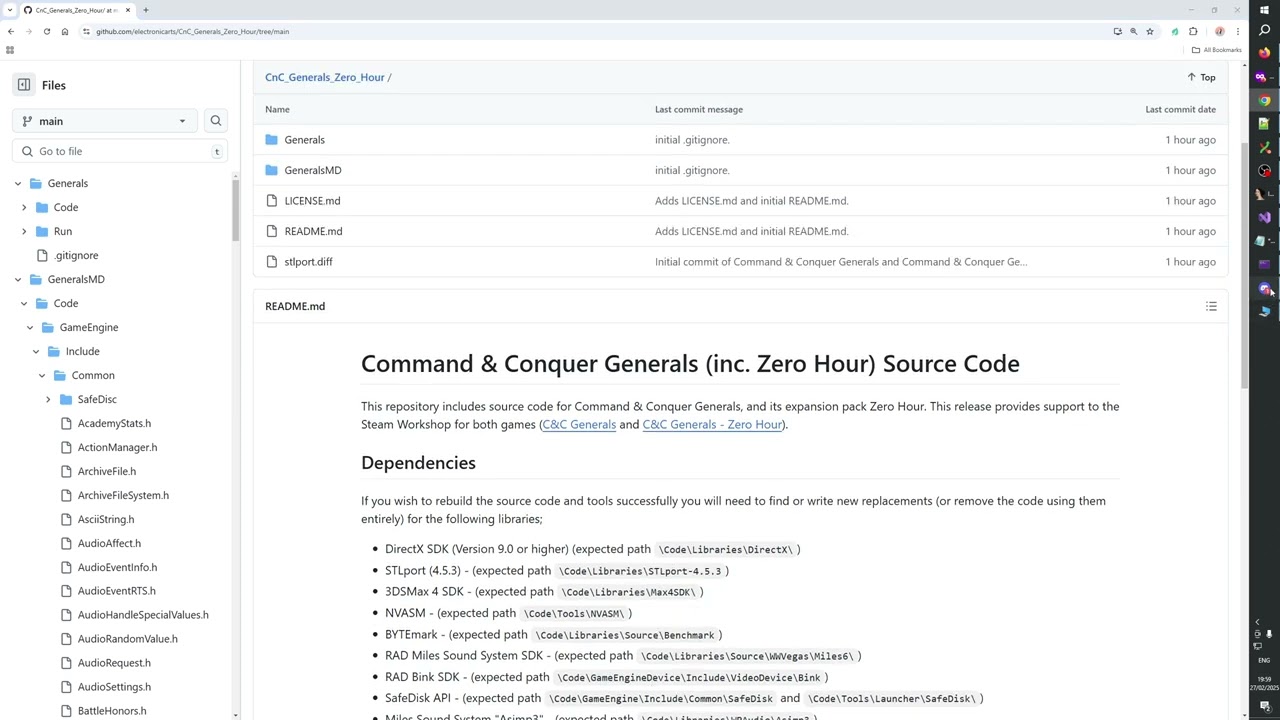
Task: Open BattleHonors.h in the file tree
Action: pyautogui.click(x=112, y=711)
